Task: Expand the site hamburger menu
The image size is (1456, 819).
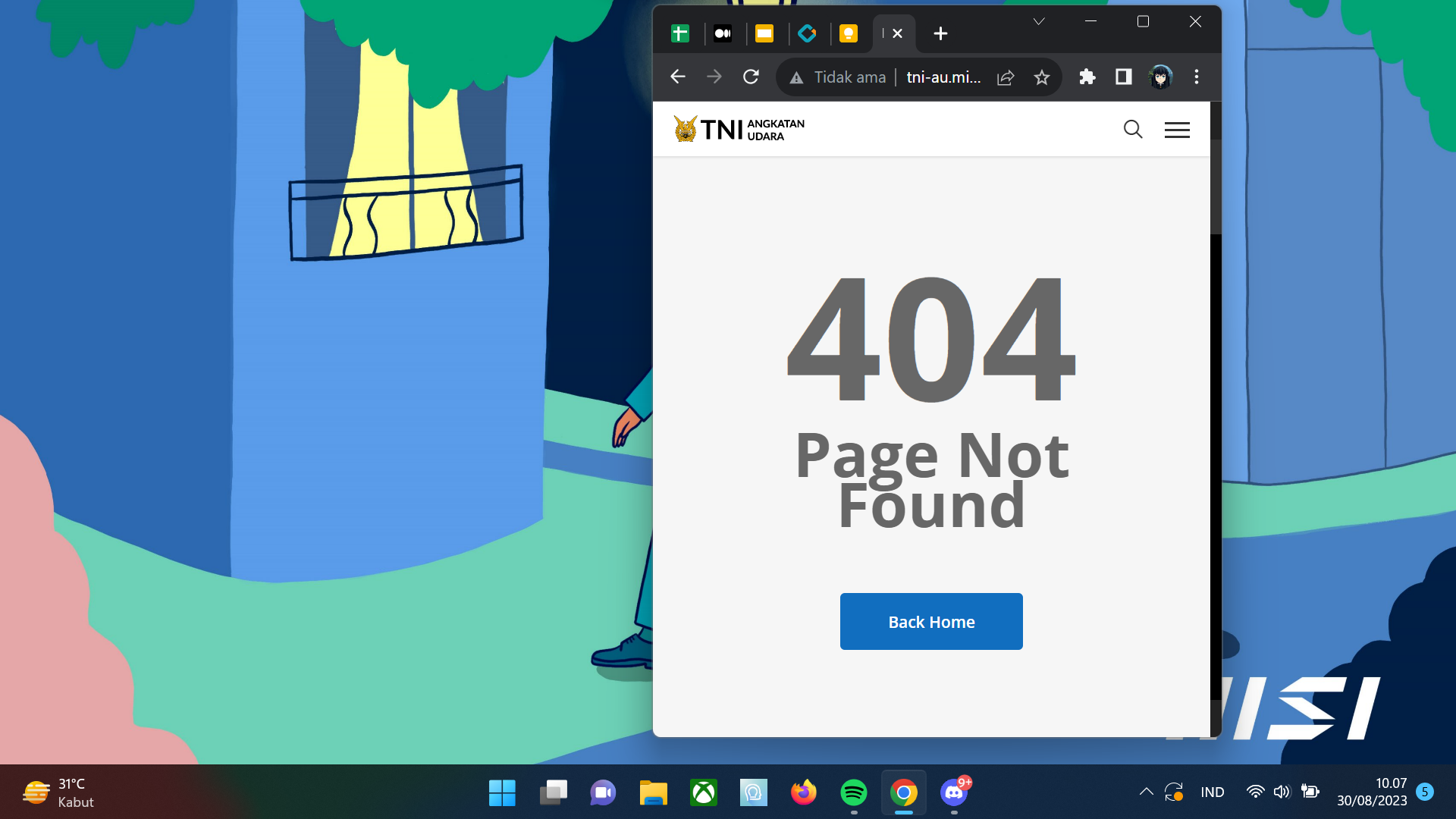Action: coord(1177,130)
